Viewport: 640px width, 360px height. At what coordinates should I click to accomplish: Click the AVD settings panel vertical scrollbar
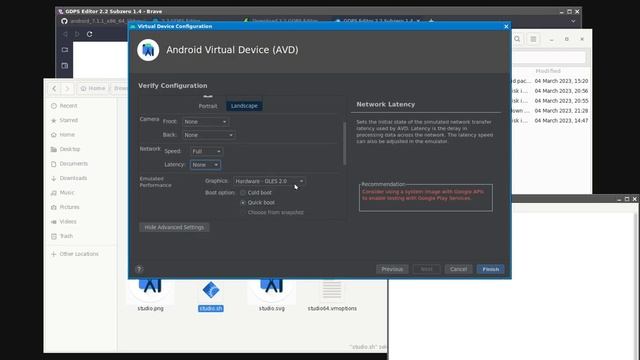(345, 143)
